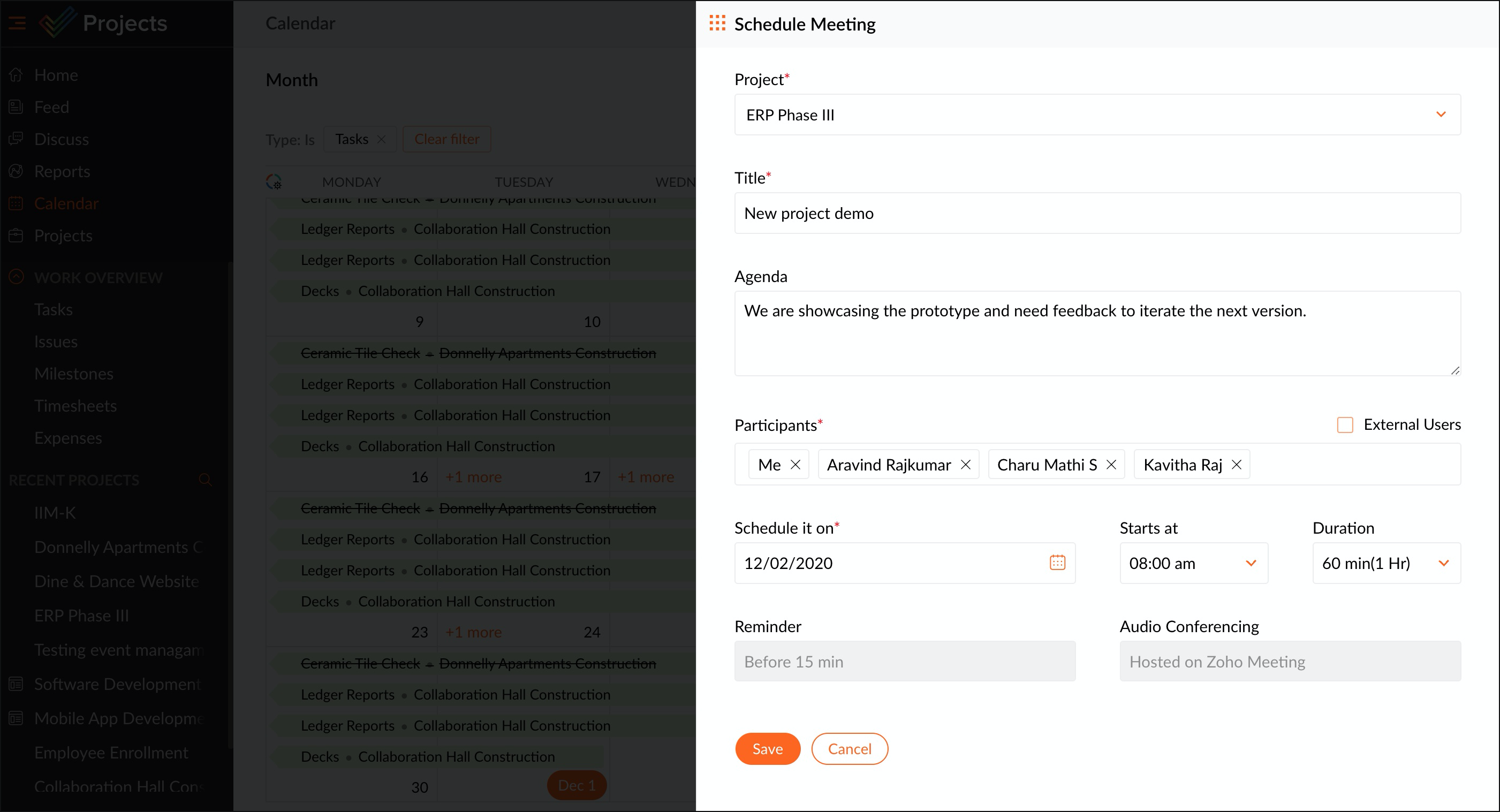1500x812 pixels.
Task: Click the calendar settings gear icon
Action: click(x=274, y=181)
